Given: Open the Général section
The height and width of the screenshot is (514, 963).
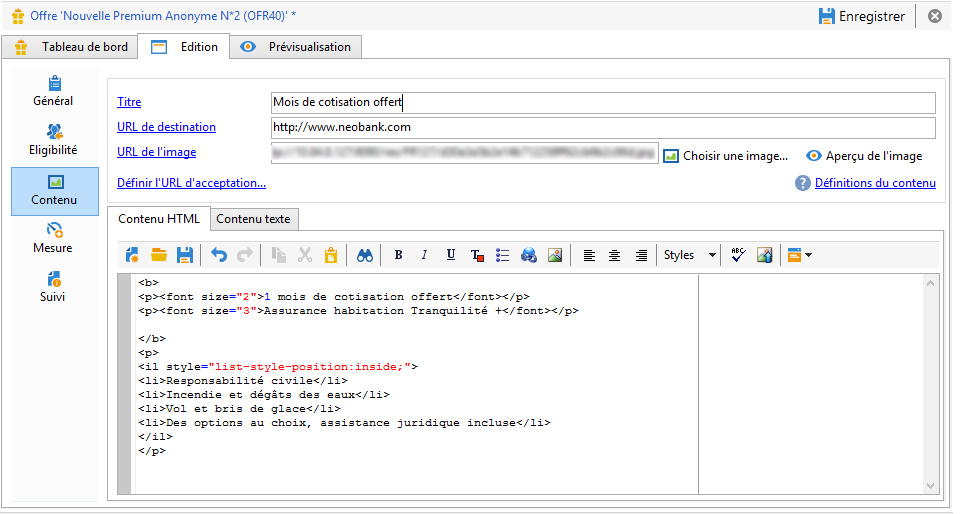Looking at the screenshot, I should (x=53, y=92).
